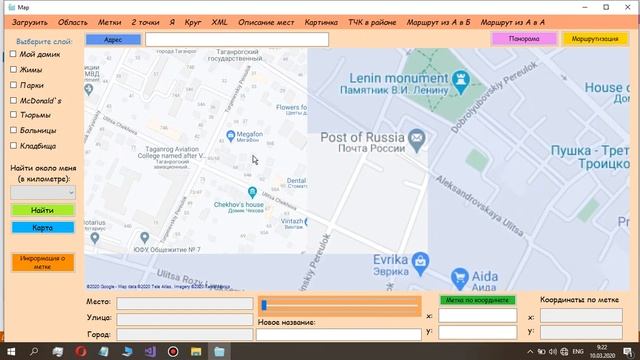Click the yellow Маршрутизация button
This screenshot has width=640, height=360.
pos(595,39)
